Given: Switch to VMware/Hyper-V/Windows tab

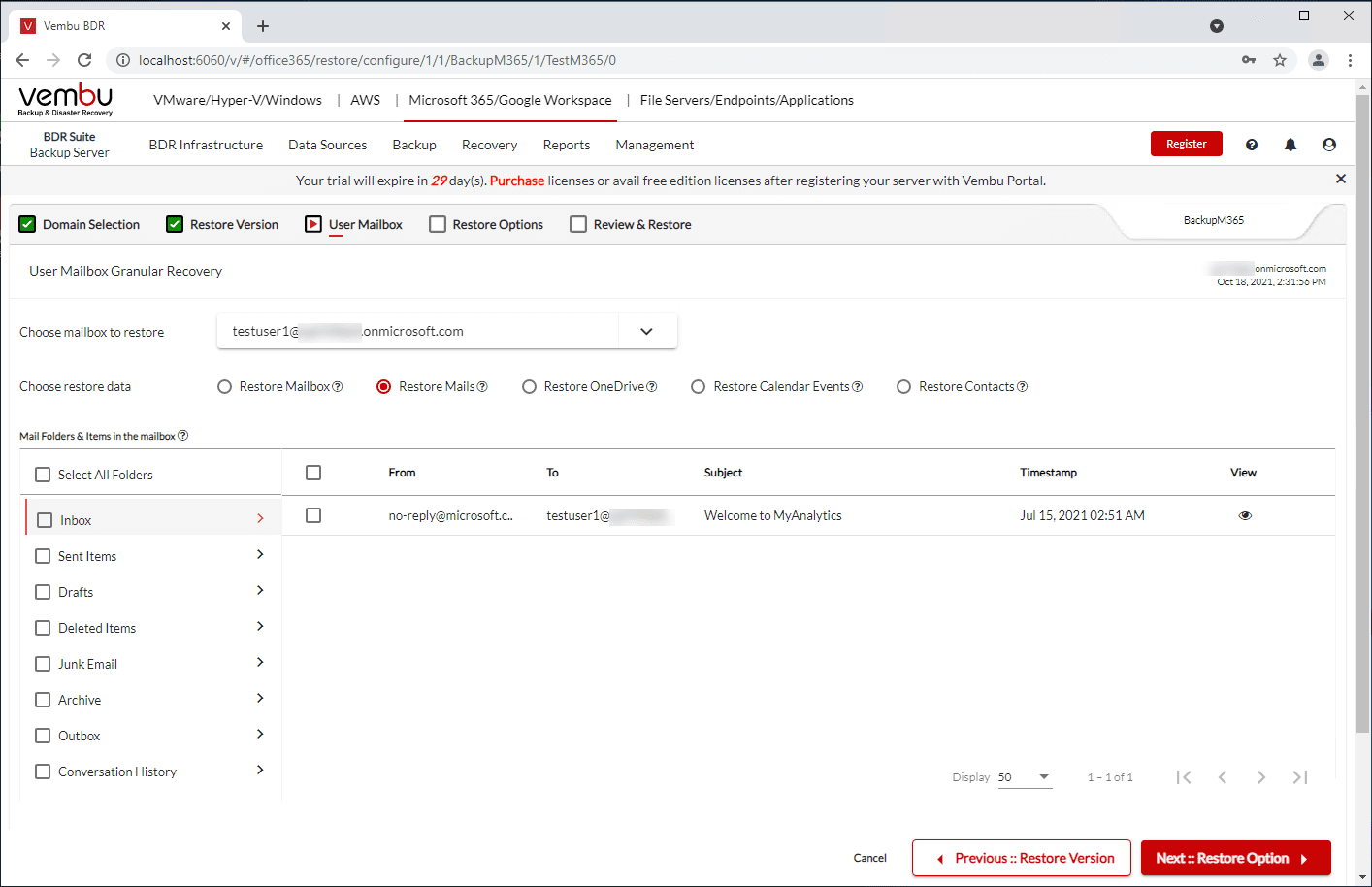Looking at the screenshot, I should (x=238, y=100).
